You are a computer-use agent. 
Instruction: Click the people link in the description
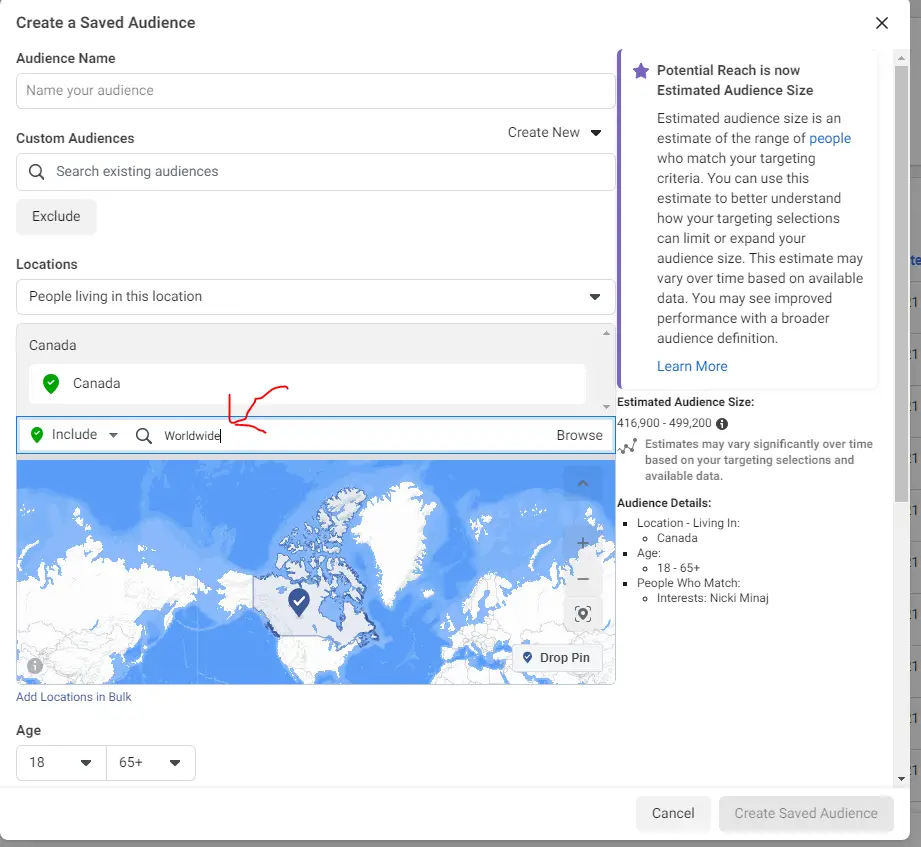tap(830, 139)
